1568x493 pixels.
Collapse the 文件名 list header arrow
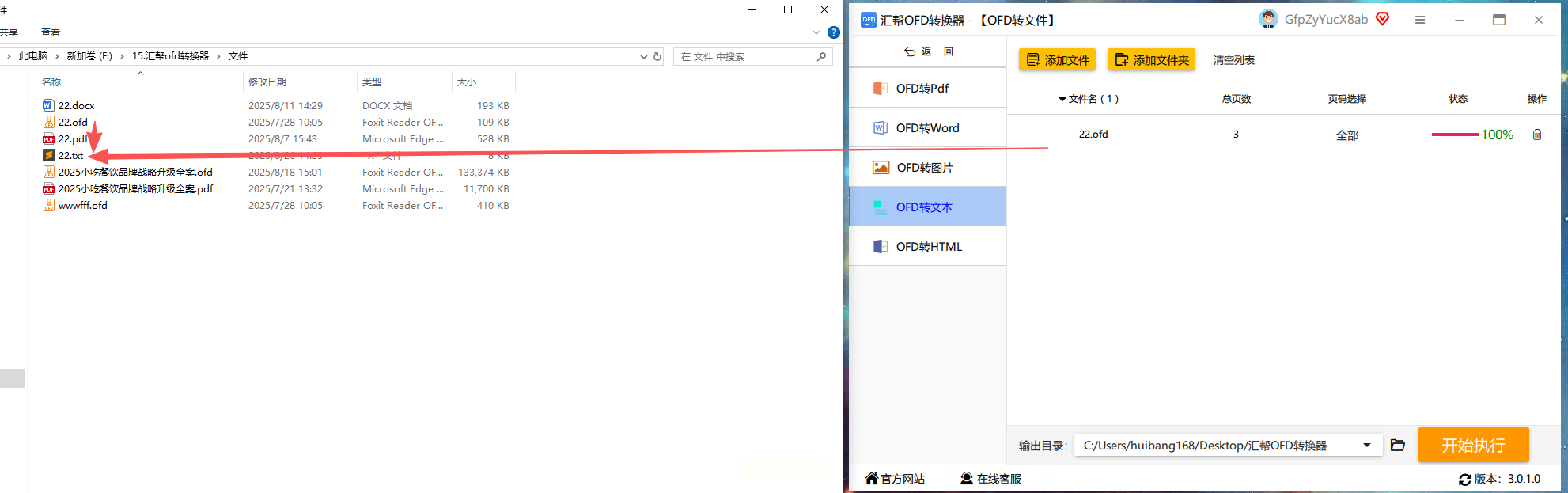click(x=1062, y=100)
